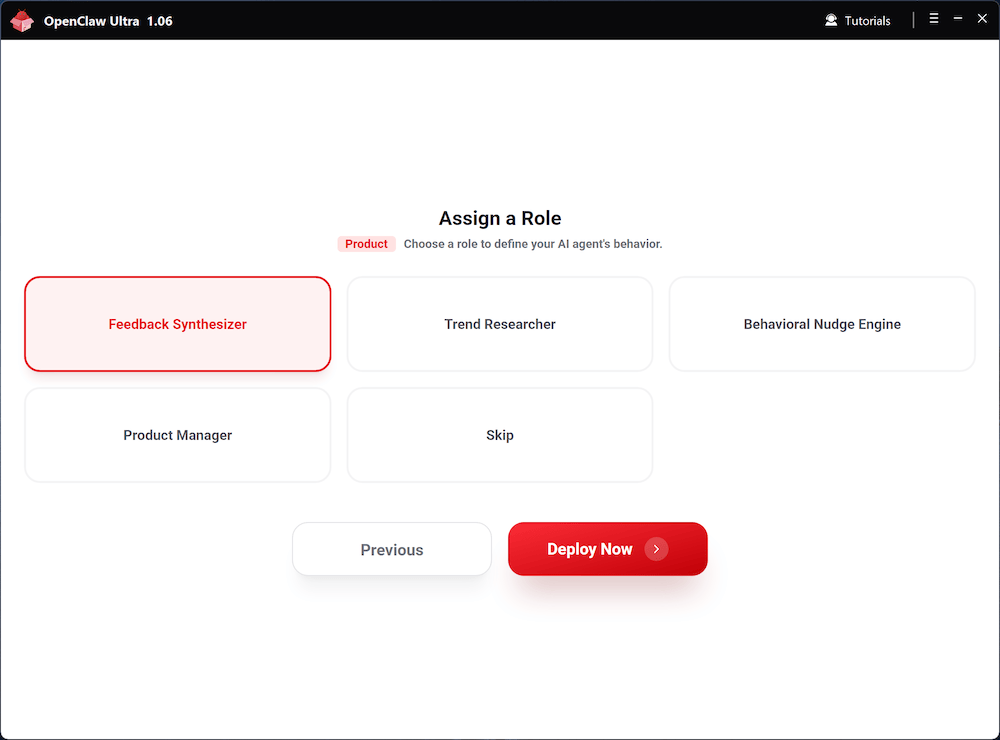
Task: Click the Assign a Role heading
Action: point(500,218)
